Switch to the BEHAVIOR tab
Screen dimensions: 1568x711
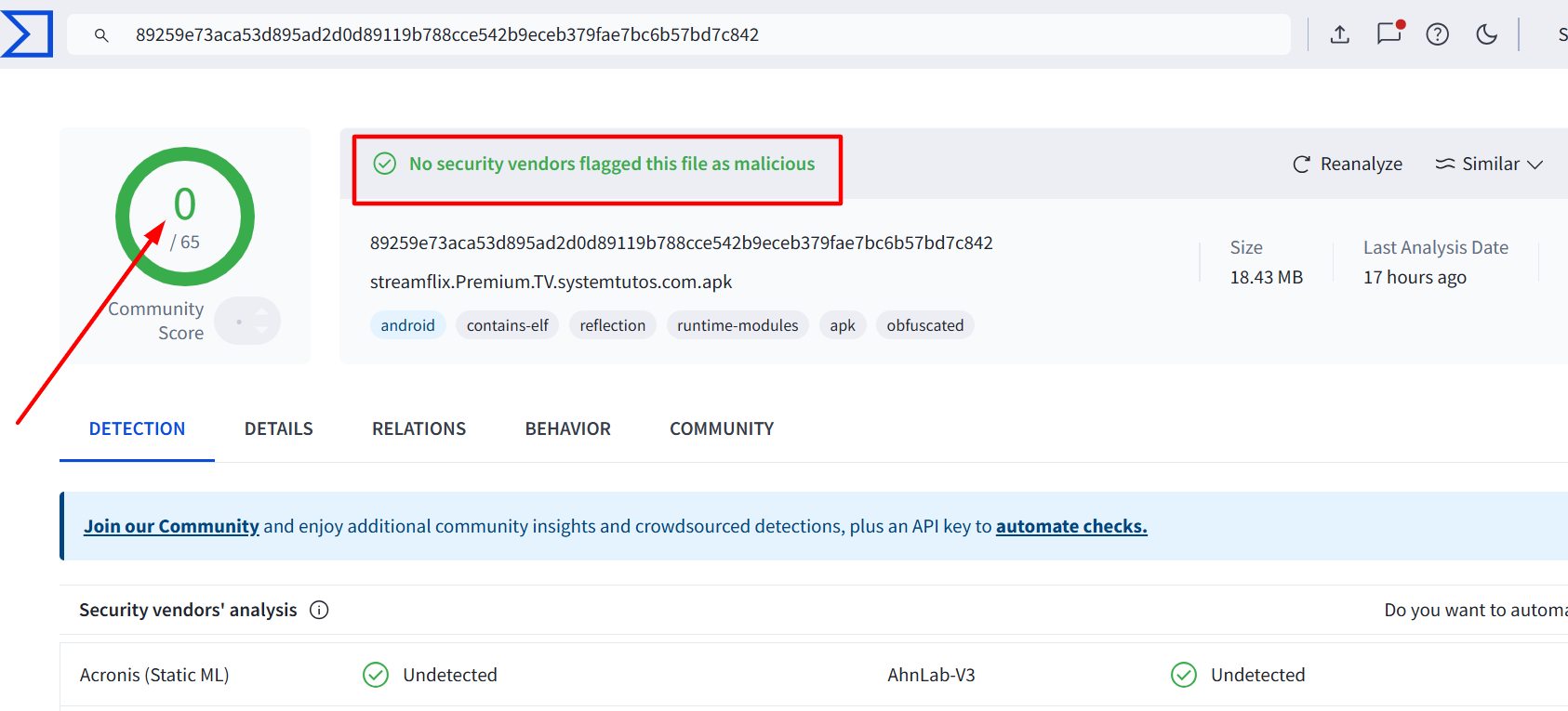(x=568, y=428)
